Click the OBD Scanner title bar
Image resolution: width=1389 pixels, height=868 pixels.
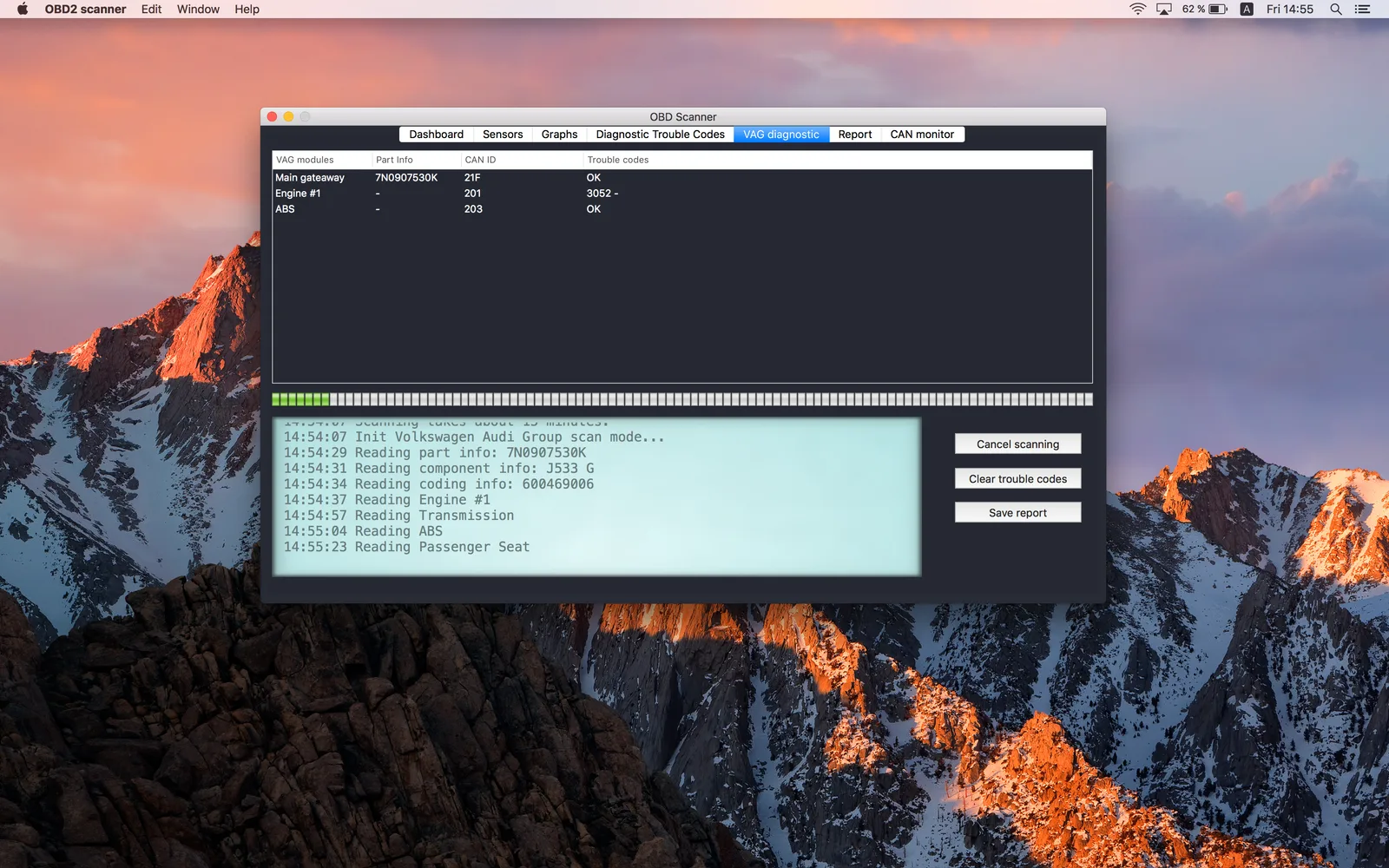pos(683,116)
